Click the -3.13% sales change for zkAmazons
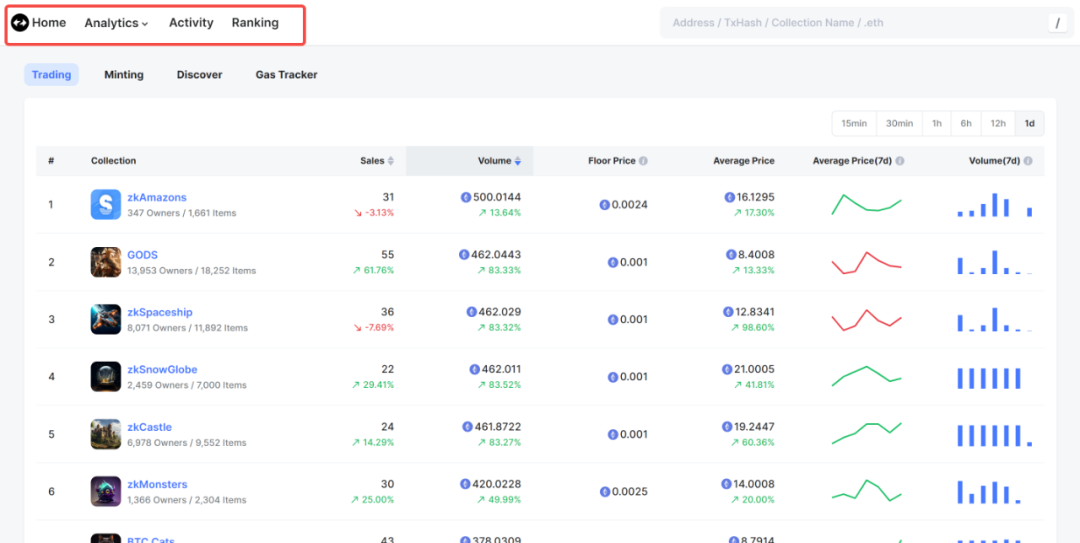This screenshot has height=543, width=1080. tap(375, 212)
